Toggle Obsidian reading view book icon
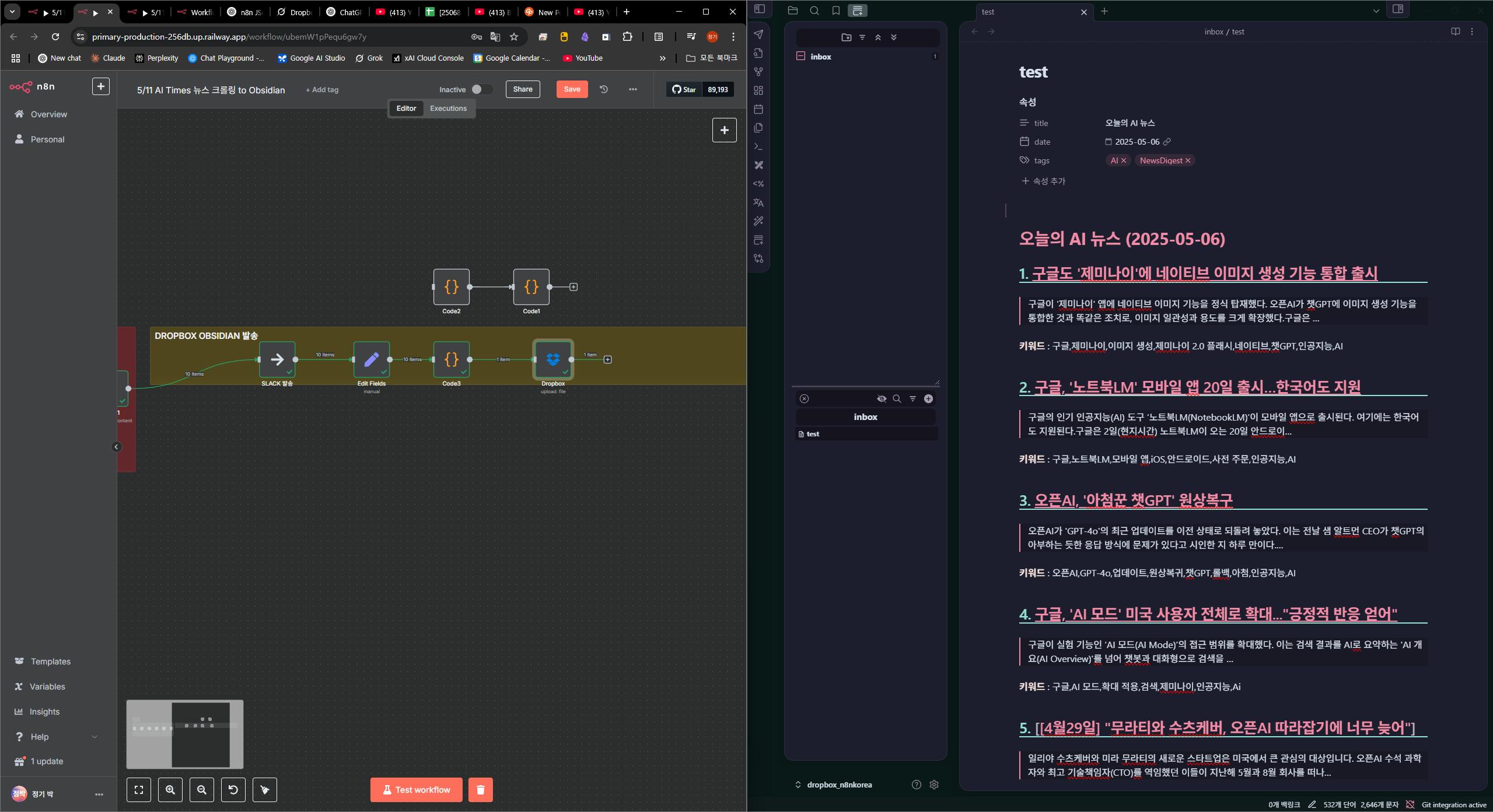The height and width of the screenshot is (812, 1493). (1455, 32)
